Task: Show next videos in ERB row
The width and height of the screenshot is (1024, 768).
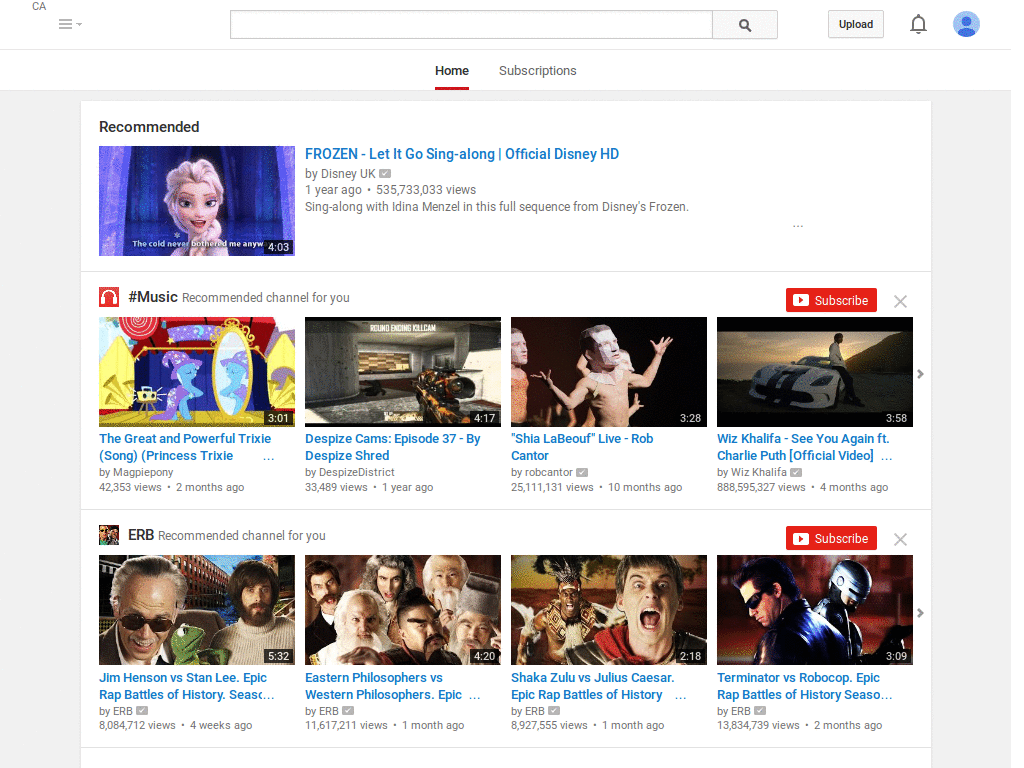Action: coord(920,613)
